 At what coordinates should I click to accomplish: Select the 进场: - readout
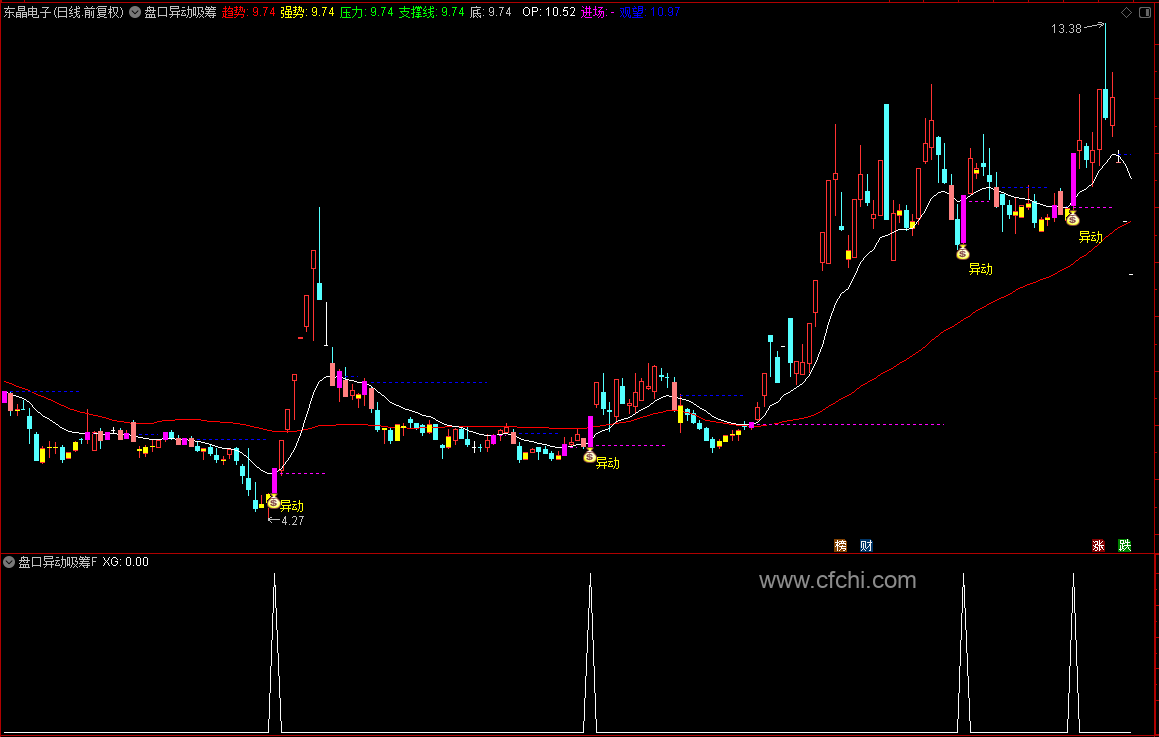(x=597, y=12)
